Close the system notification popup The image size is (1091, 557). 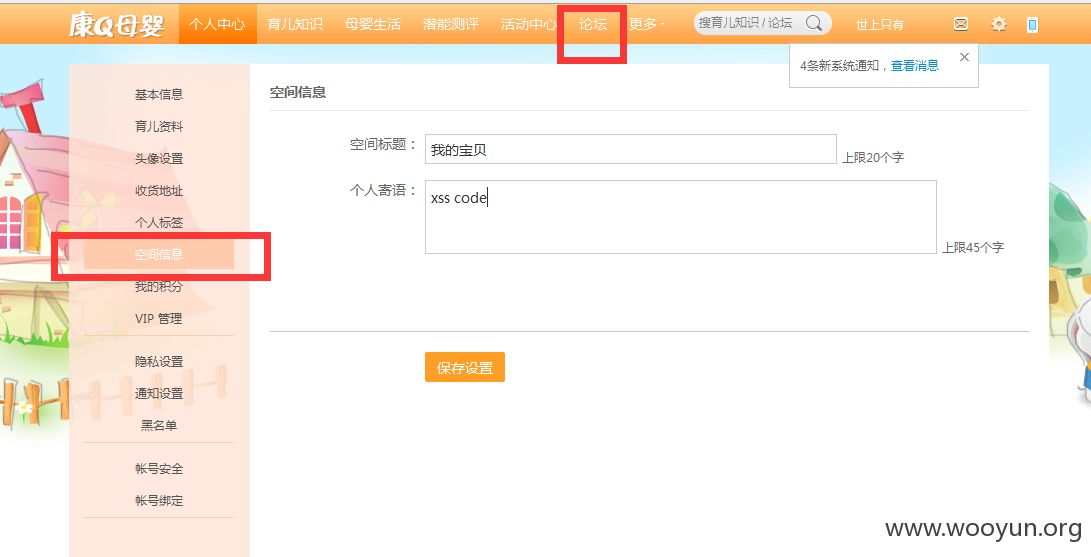tap(964, 57)
